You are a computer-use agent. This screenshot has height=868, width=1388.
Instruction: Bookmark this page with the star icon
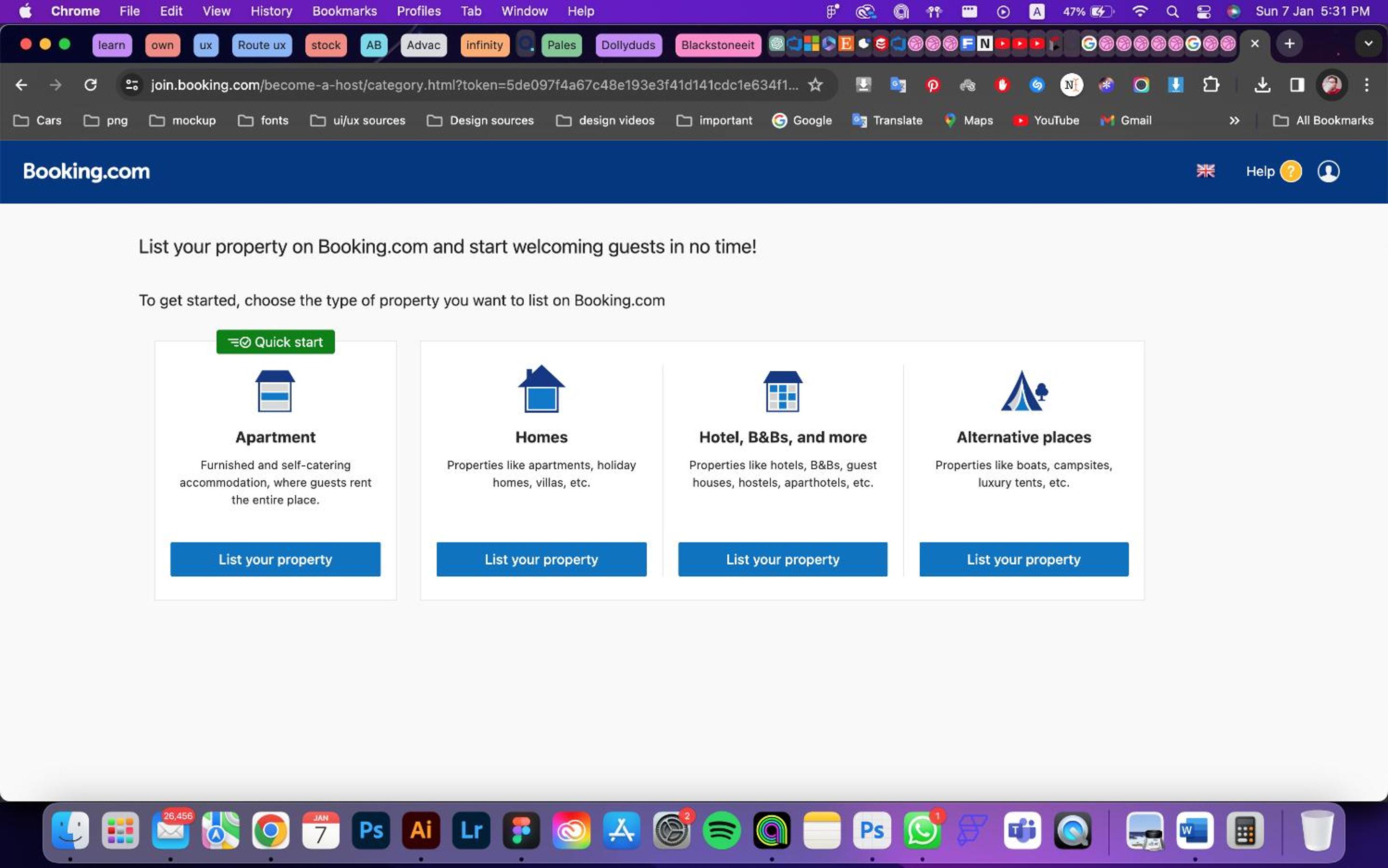coord(815,85)
